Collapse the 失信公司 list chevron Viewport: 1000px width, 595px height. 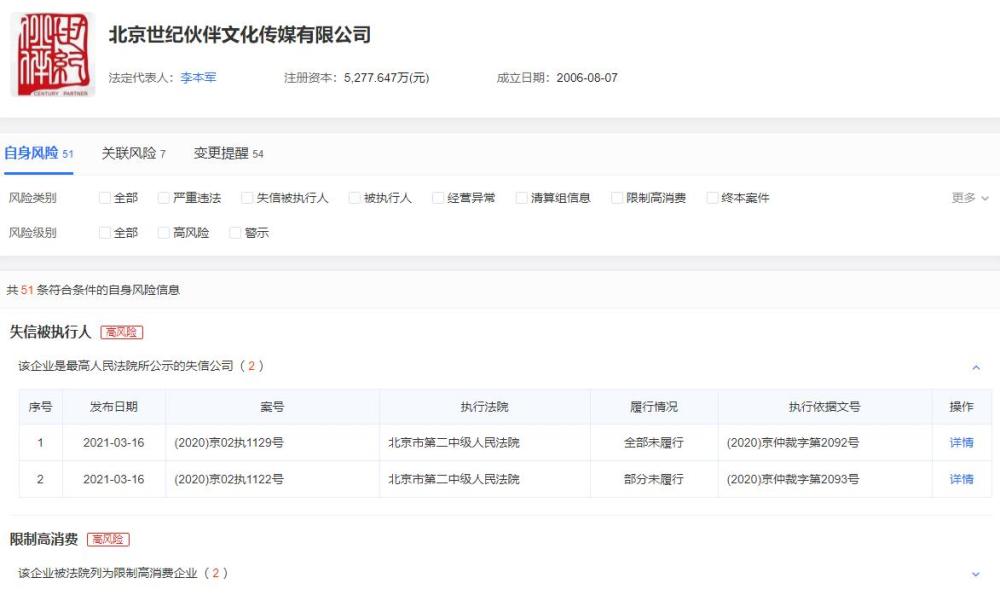tap(976, 367)
